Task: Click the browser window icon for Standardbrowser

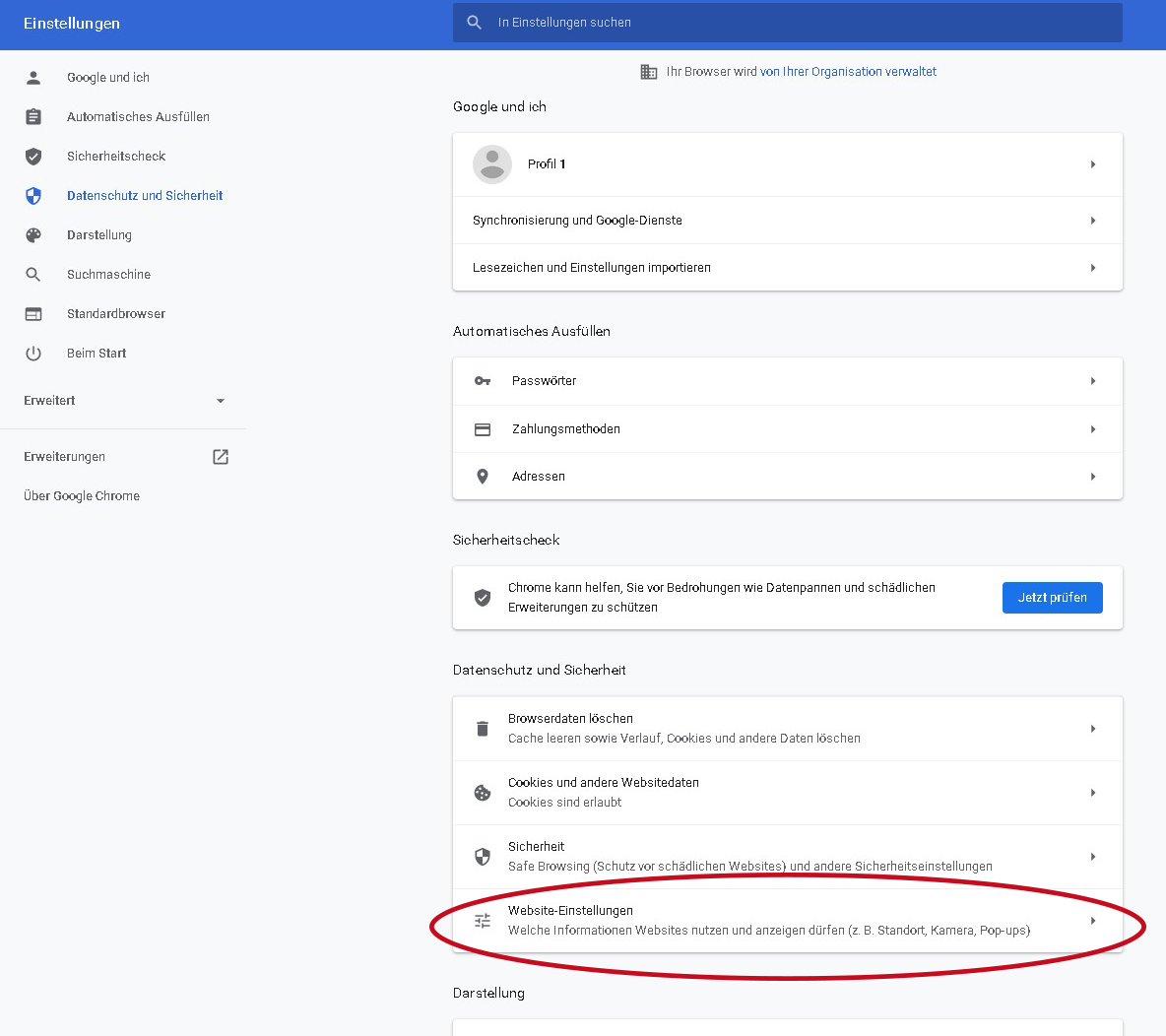Action: point(33,314)
